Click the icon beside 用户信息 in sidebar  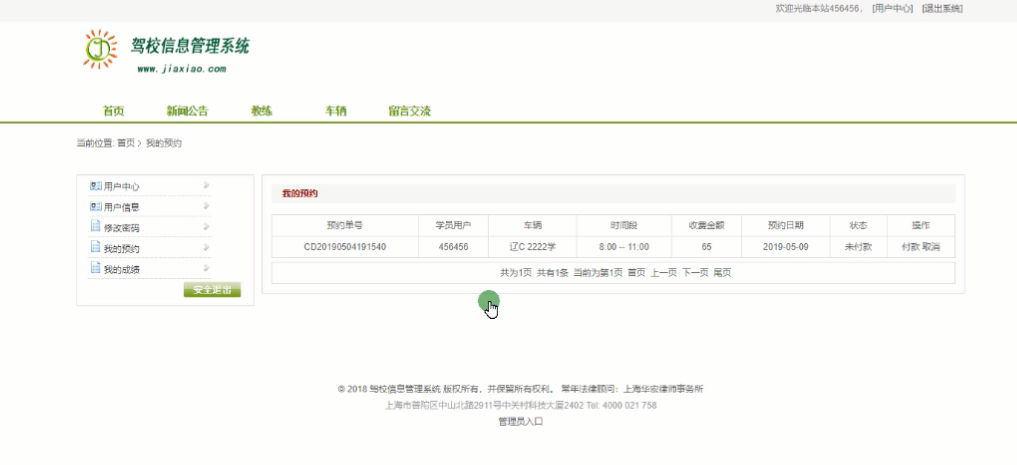96,207
